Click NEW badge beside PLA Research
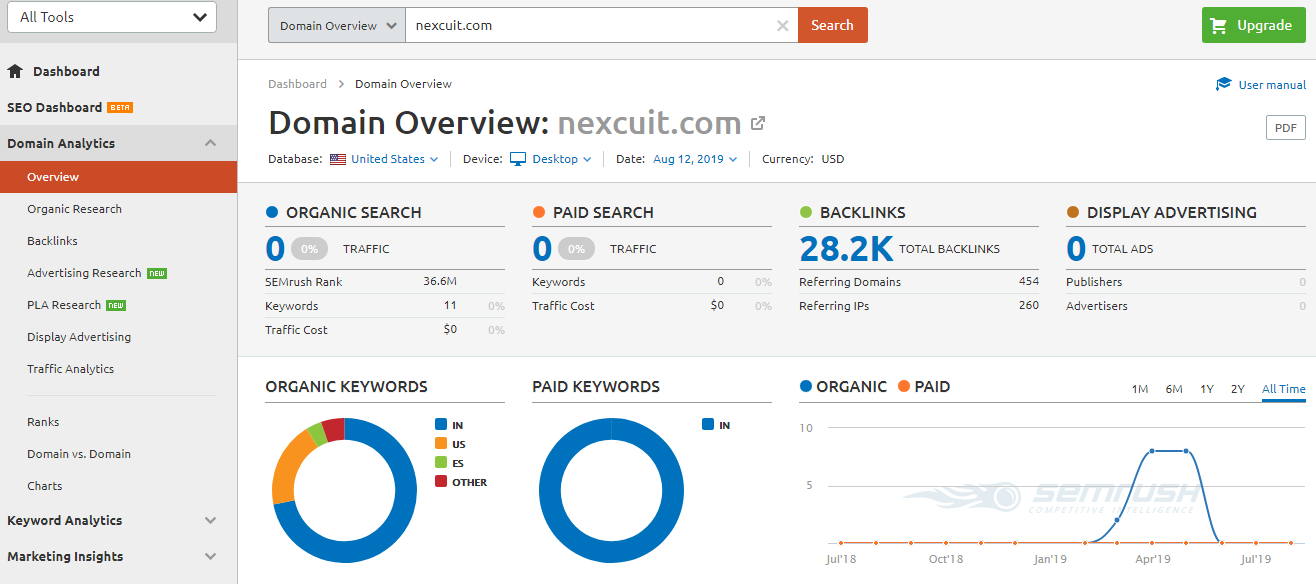The height and width of the screenshot is (584, 1316). click(x=116, y=305)
